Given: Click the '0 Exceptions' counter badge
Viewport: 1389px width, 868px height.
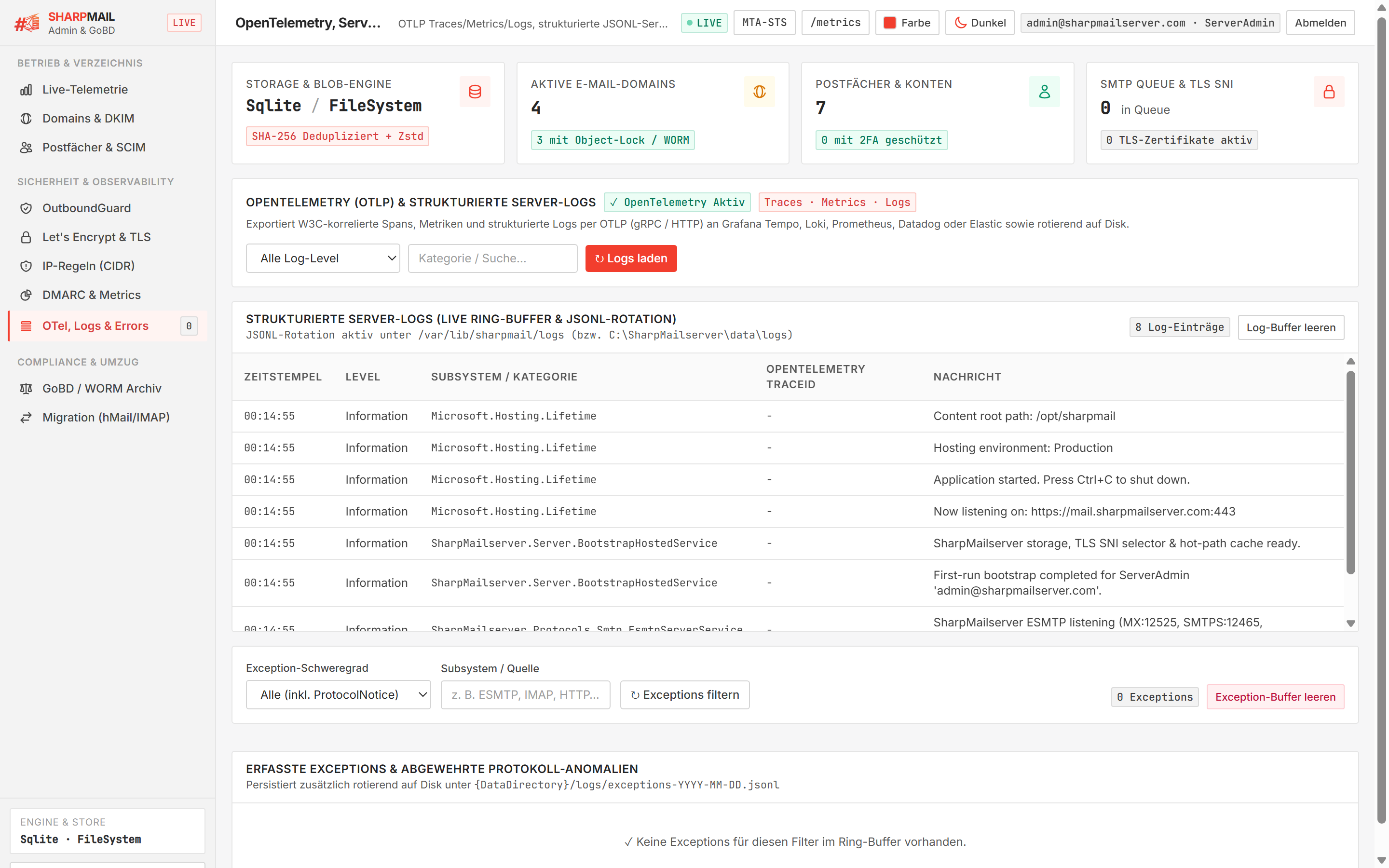Looking at the screenshot, I should [x=1154, y=697].
